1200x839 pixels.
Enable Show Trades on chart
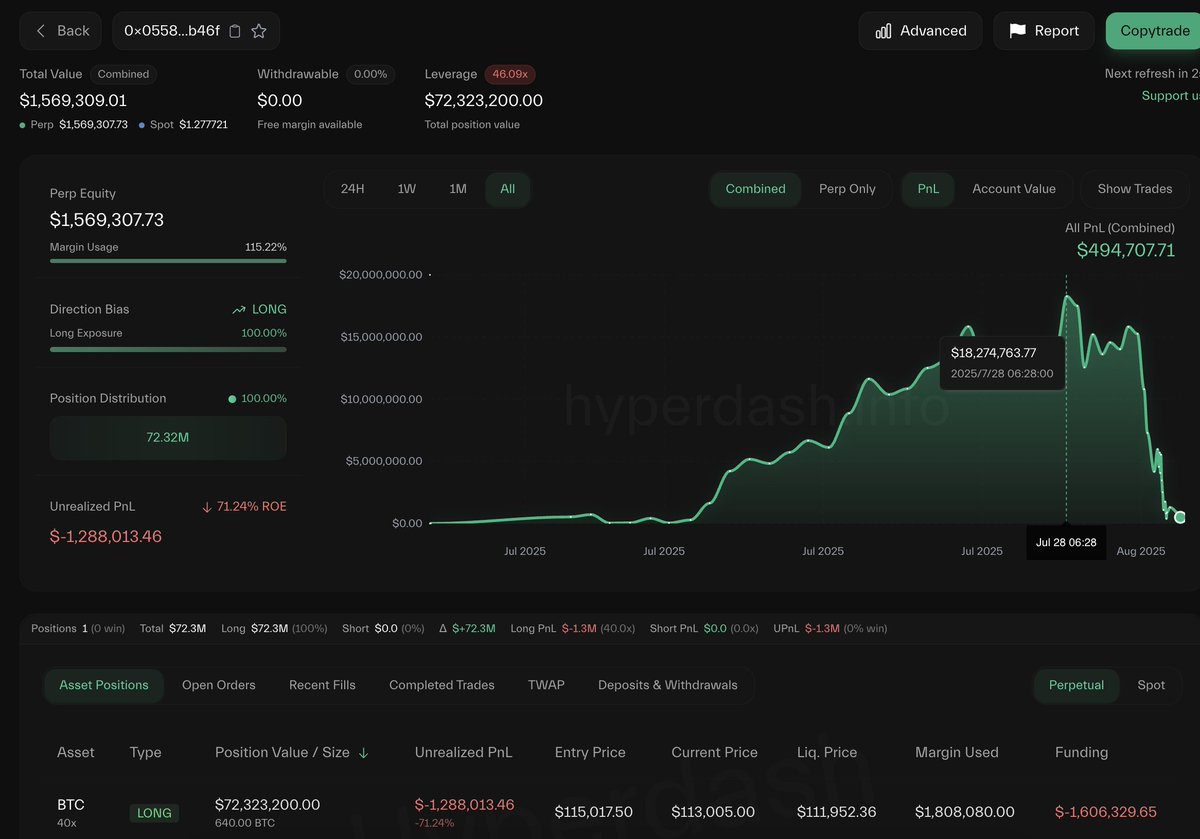point(1135,189)
